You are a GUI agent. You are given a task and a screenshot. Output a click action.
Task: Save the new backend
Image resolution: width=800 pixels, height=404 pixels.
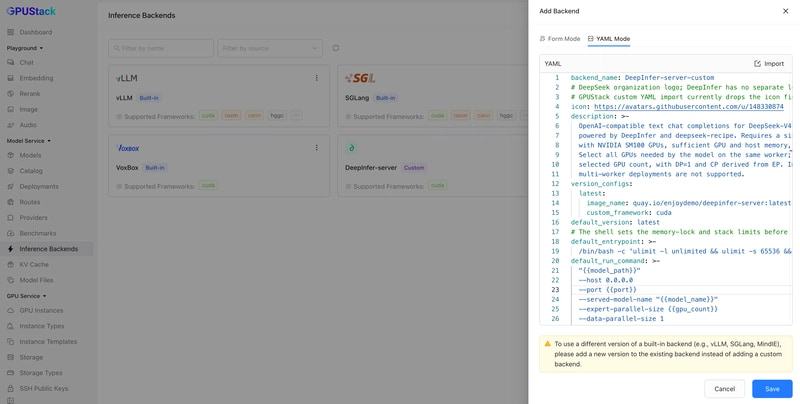tap(772, 389)
